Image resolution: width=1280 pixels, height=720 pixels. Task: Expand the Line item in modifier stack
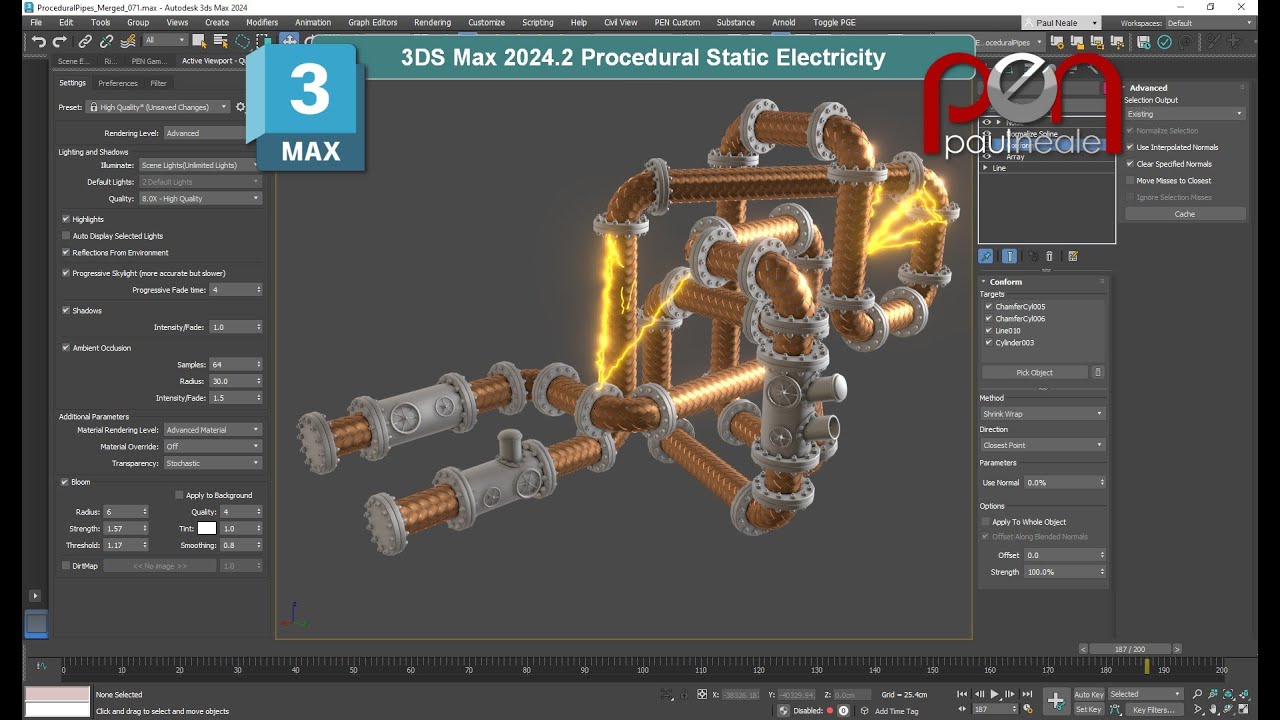pos(986,168)
